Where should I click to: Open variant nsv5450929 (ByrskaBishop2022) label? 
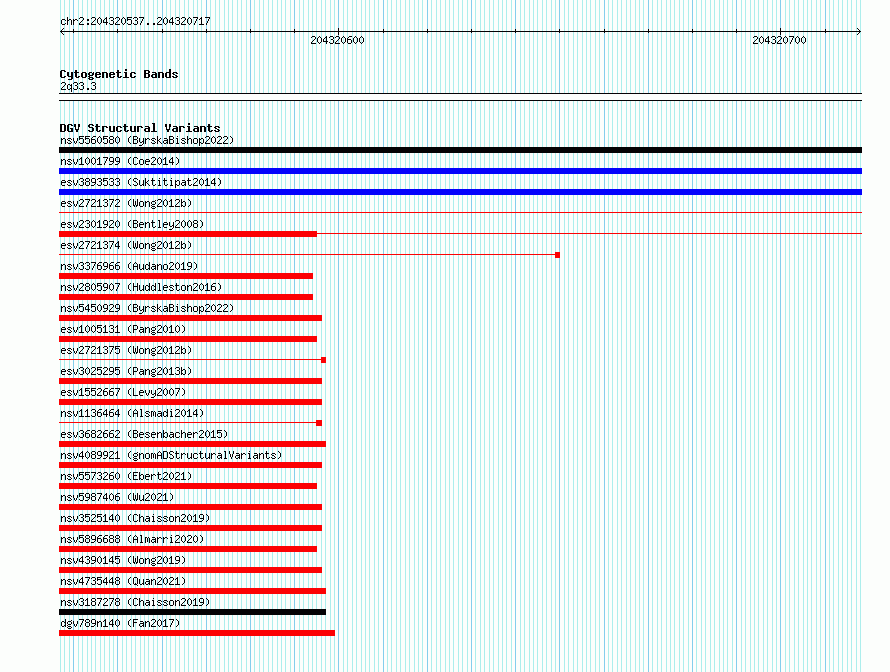tap(147, 308)
